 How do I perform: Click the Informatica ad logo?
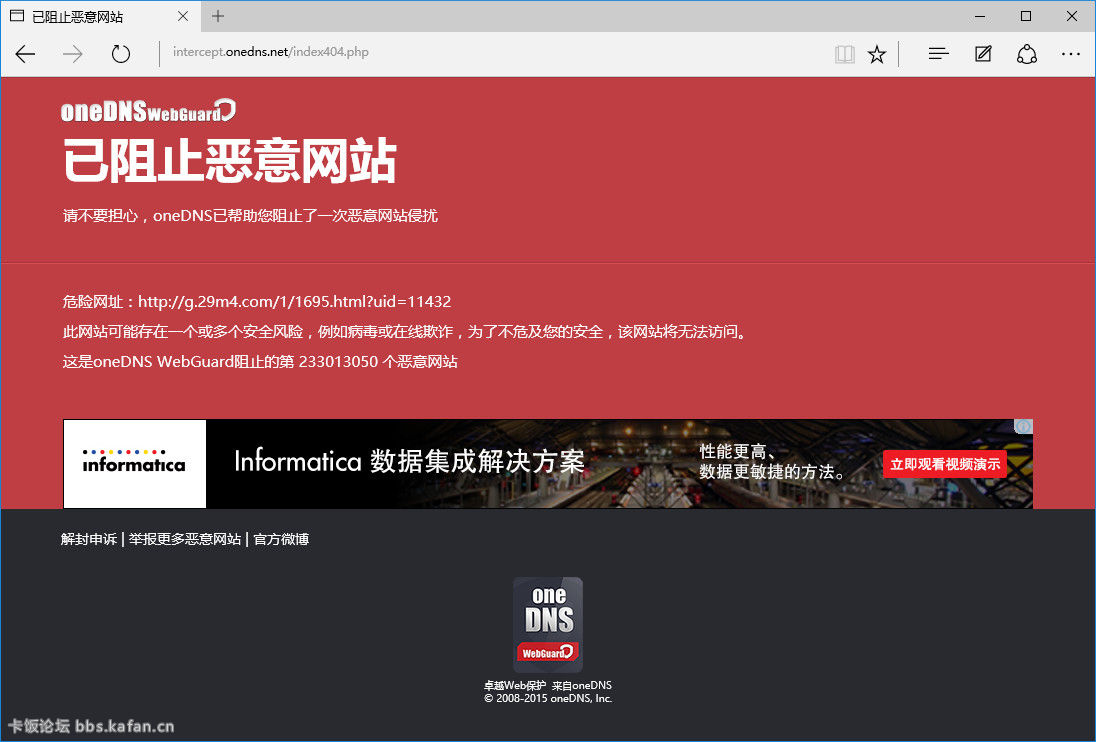[135, 464]
